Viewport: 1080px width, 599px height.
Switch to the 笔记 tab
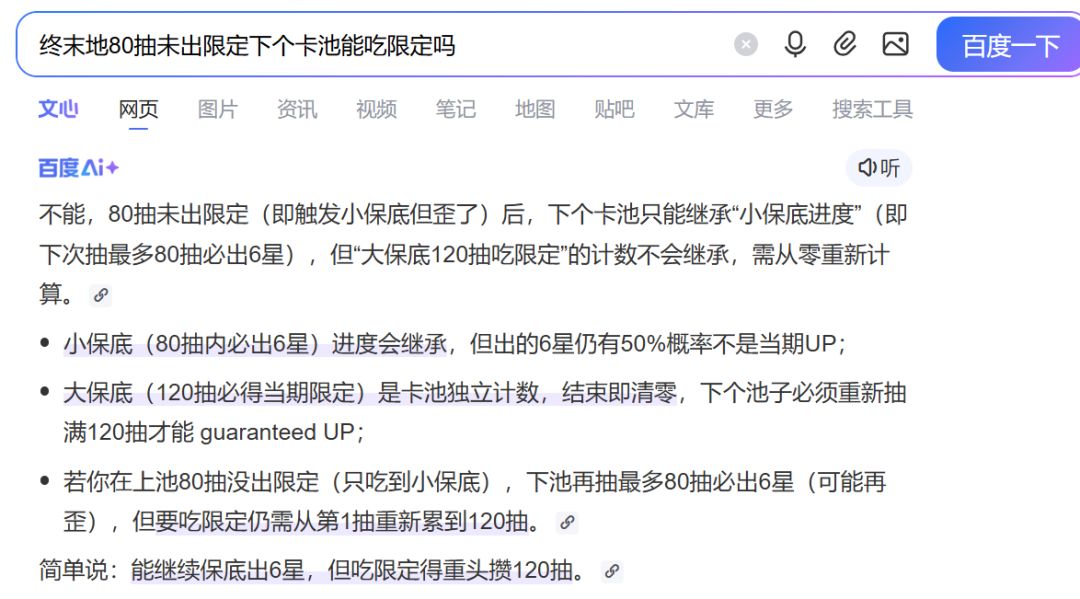(x=455, y=109)
